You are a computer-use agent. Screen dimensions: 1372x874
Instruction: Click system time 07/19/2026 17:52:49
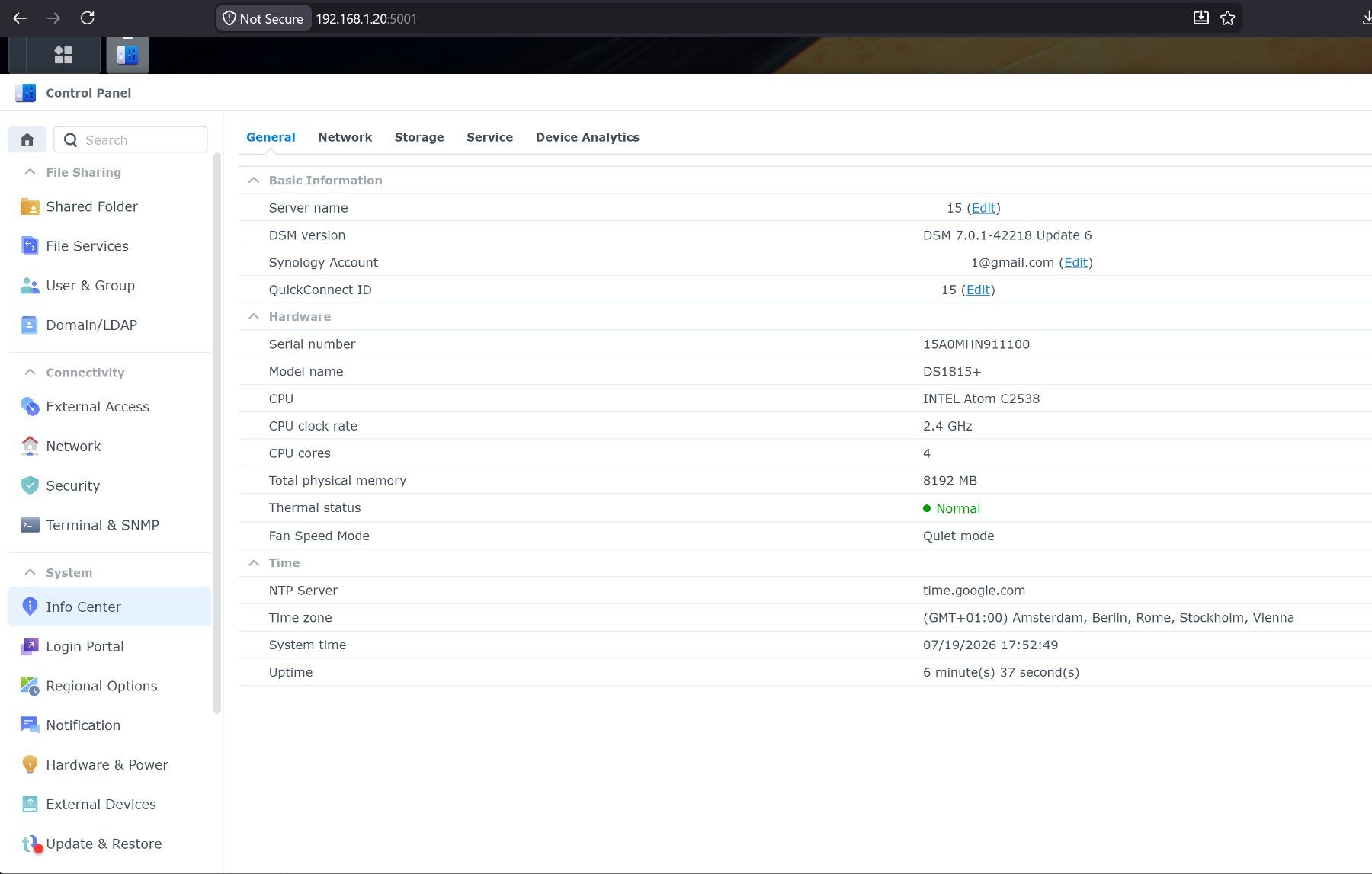990,645
